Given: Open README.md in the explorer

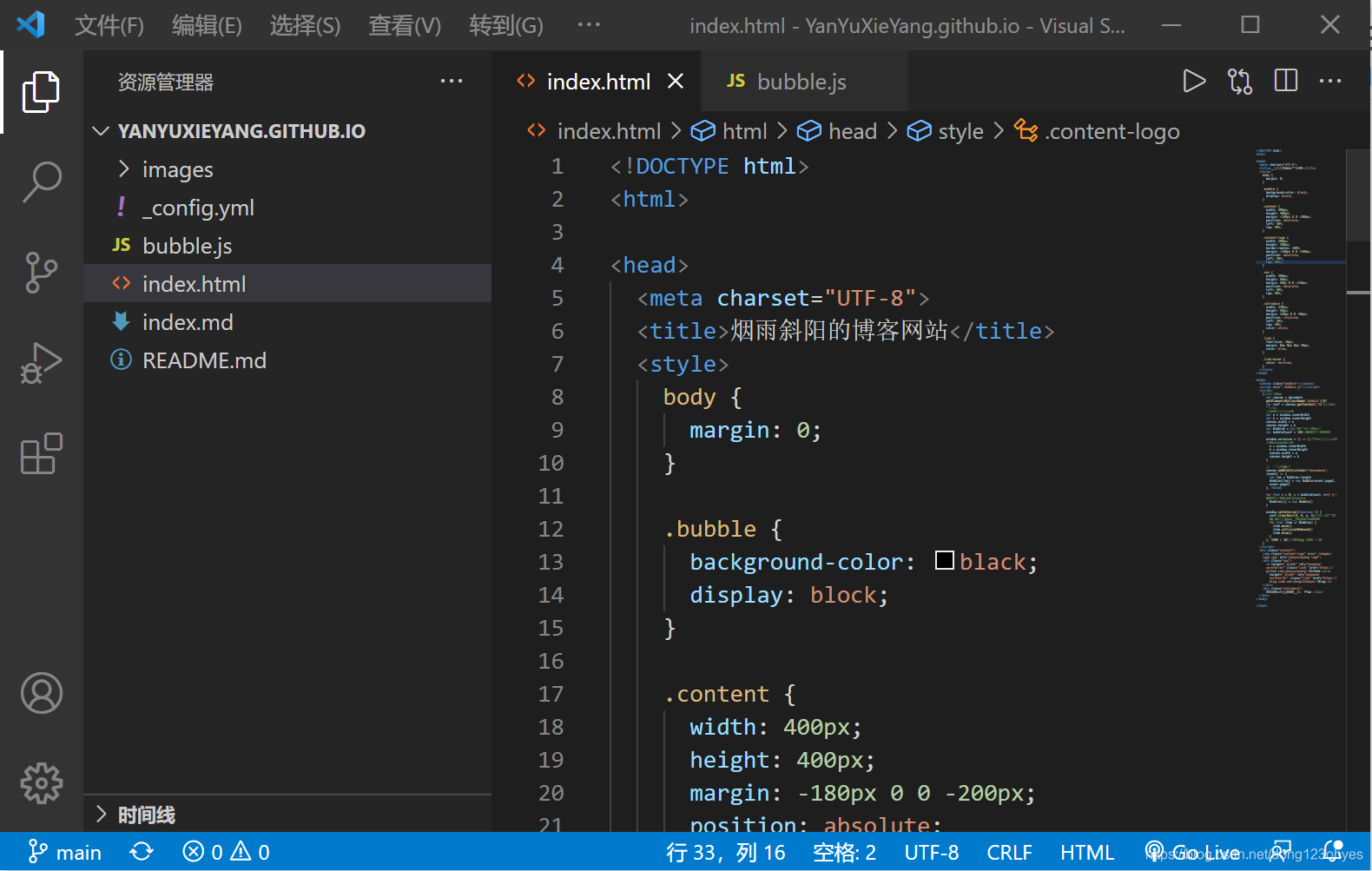Looking at the screenshot, I should tap(204, 360).
